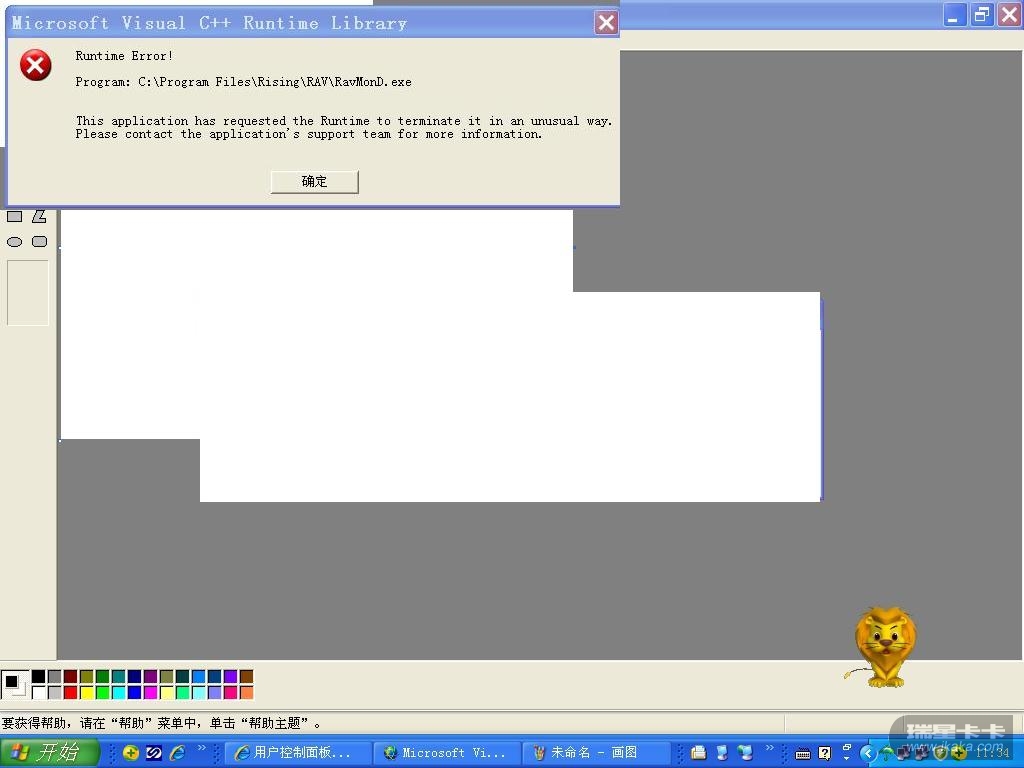Image resolution: width=1024 pixels, height=768 pixels.
Task: Pick the black color swatch
Action: (x=39, y=676)
